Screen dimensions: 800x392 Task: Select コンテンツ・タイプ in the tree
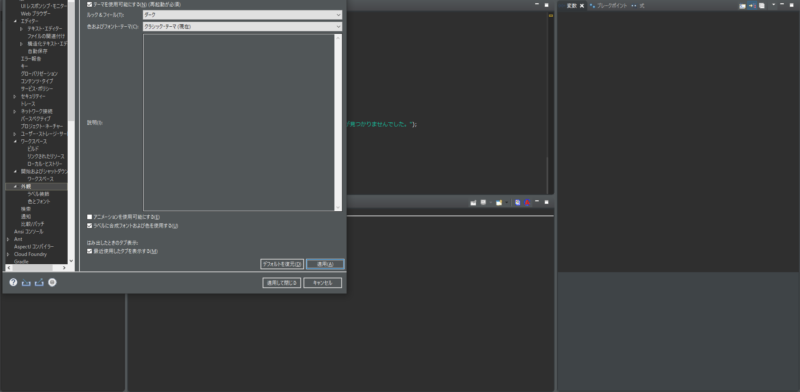click(x=37, y=81)
